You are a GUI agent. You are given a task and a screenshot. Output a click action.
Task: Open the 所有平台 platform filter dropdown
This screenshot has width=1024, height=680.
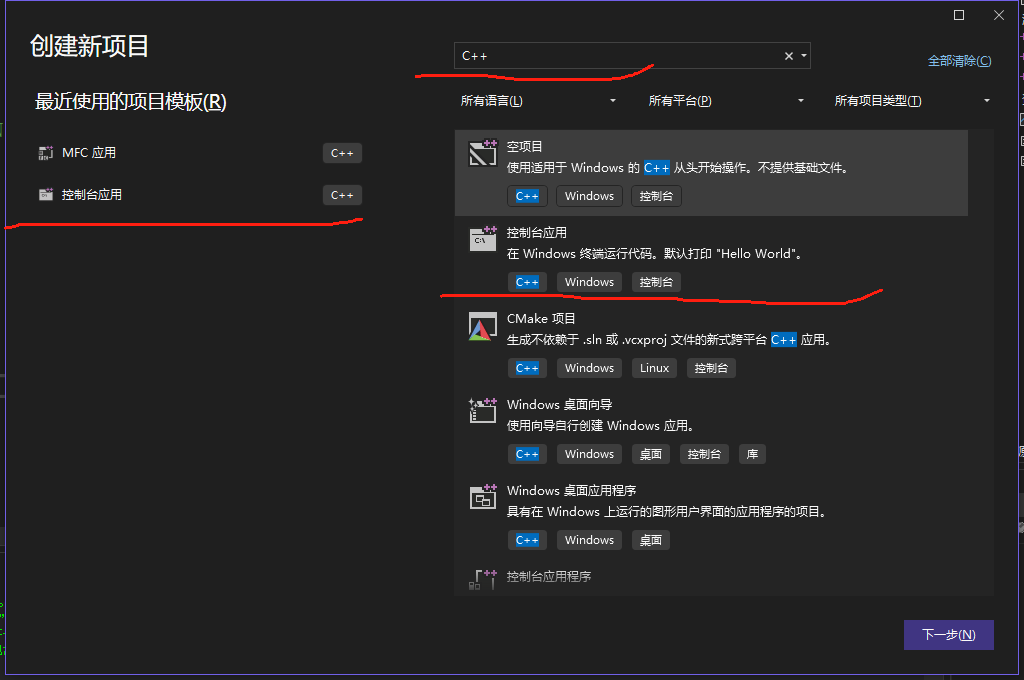[x=726, y=101]
